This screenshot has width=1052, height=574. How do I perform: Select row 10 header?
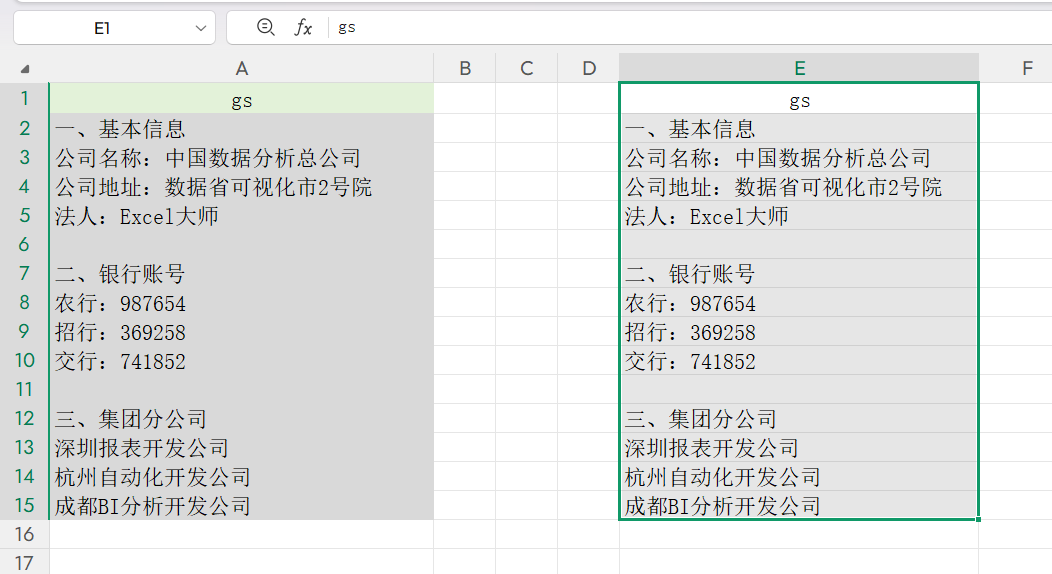click(24, 360)
